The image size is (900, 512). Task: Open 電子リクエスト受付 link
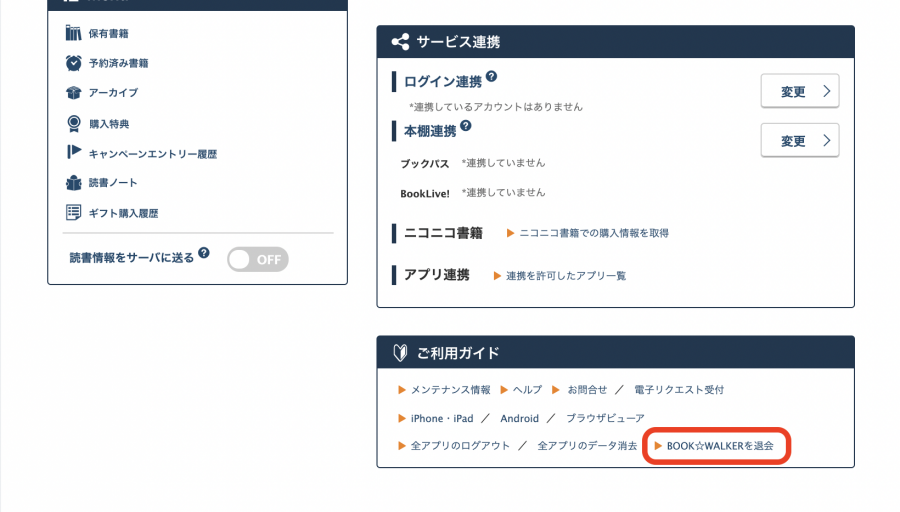tap(679, 390)
